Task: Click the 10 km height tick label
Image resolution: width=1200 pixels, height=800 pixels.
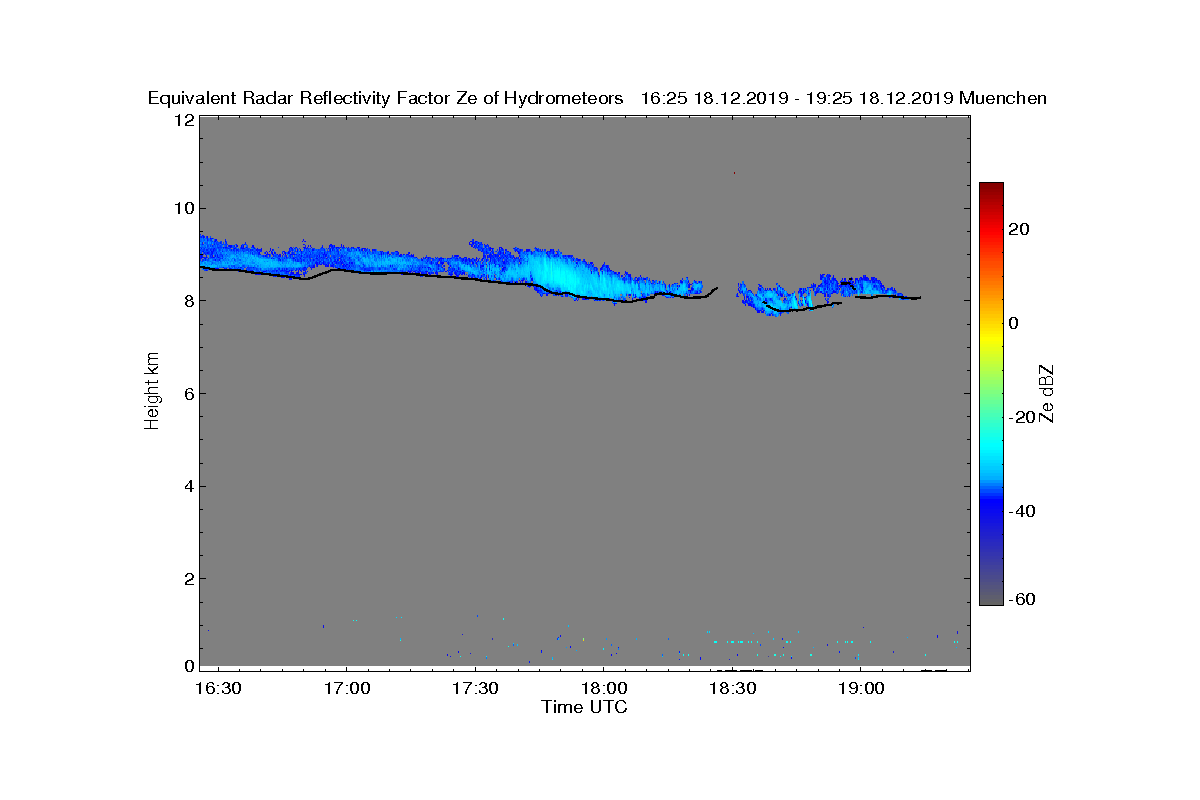Action: tap(183, 208)
